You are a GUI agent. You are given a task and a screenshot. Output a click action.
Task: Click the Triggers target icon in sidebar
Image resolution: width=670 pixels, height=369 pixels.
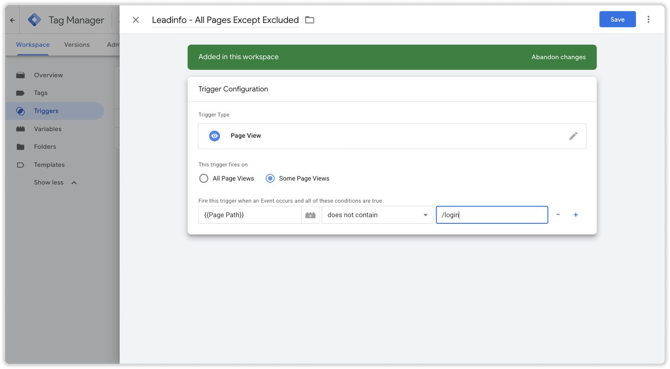coord(21,111)
